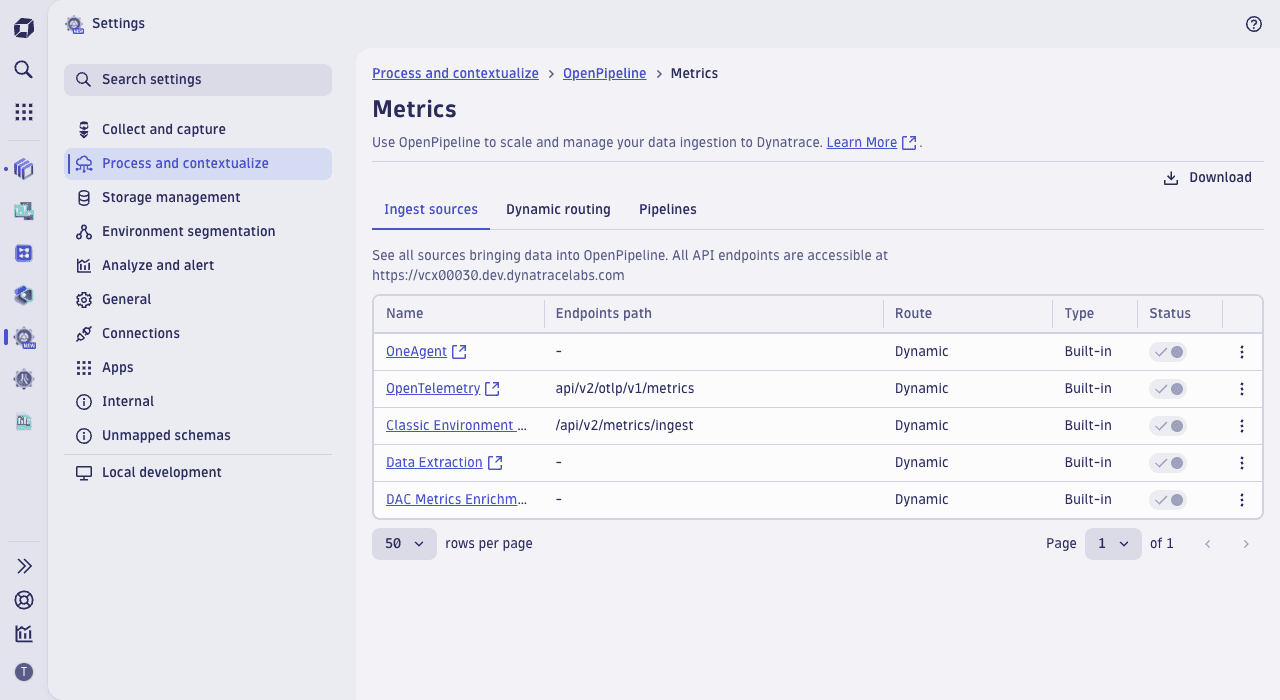Switch to Pipelines tab
Viewport: 1280px width, 700px height.
(668, 210)
